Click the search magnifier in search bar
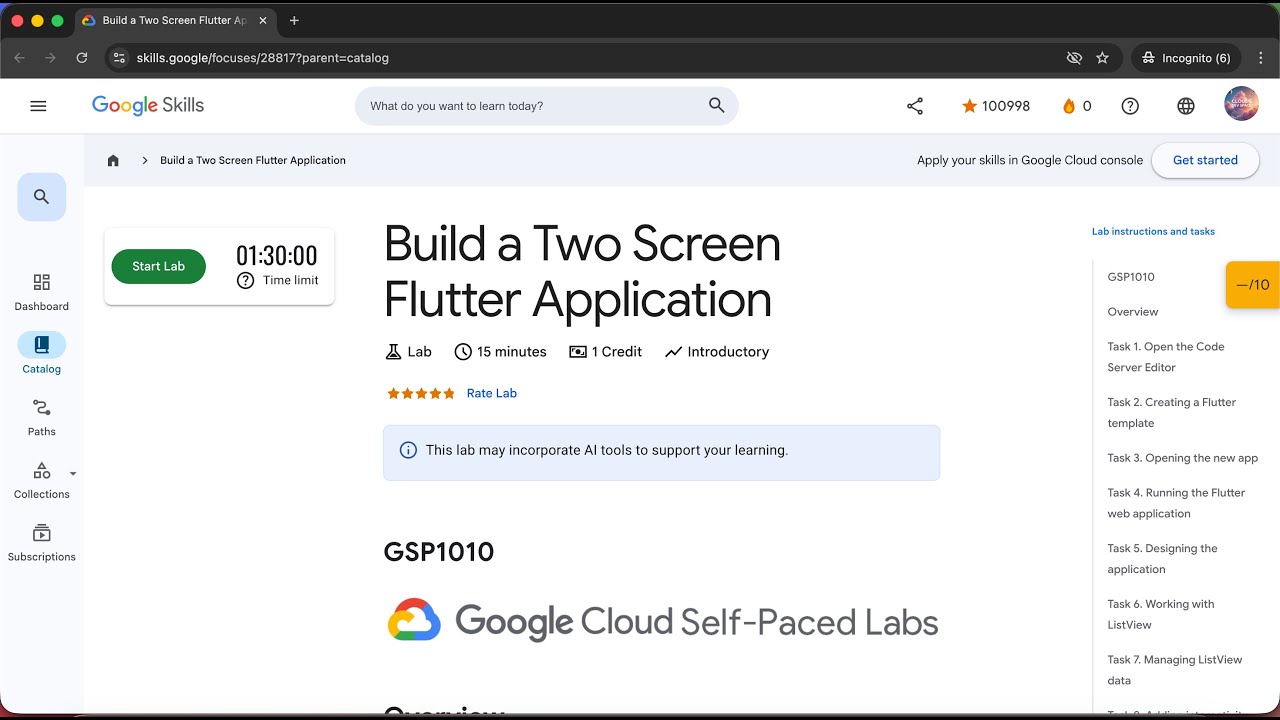The width and height of the screenshot is (1280, 720). [716, 105]
